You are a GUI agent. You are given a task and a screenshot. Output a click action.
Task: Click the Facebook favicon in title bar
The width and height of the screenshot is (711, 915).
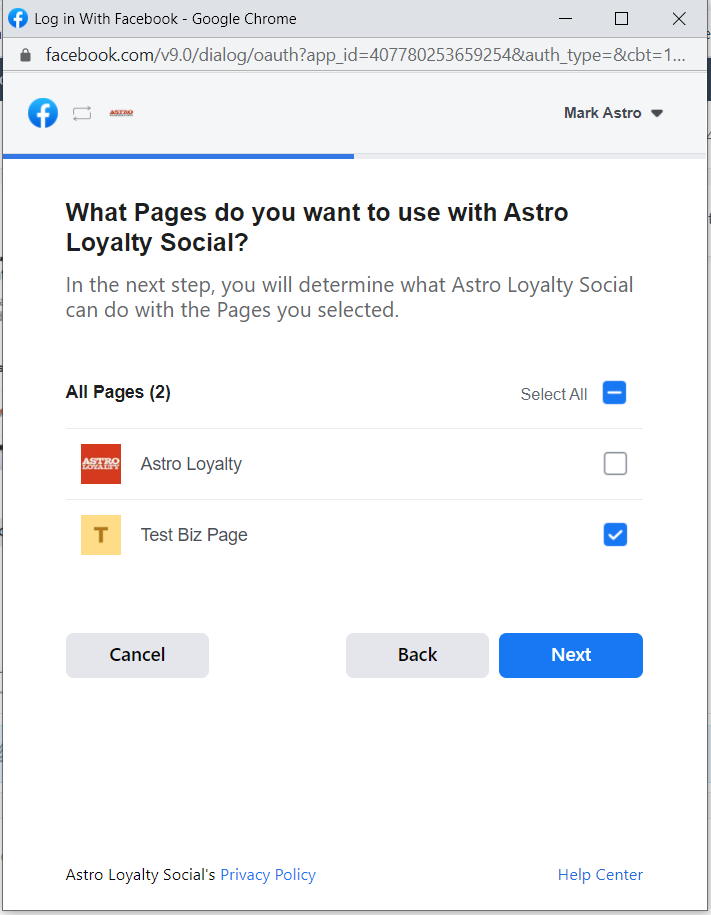tap(18, 18)
